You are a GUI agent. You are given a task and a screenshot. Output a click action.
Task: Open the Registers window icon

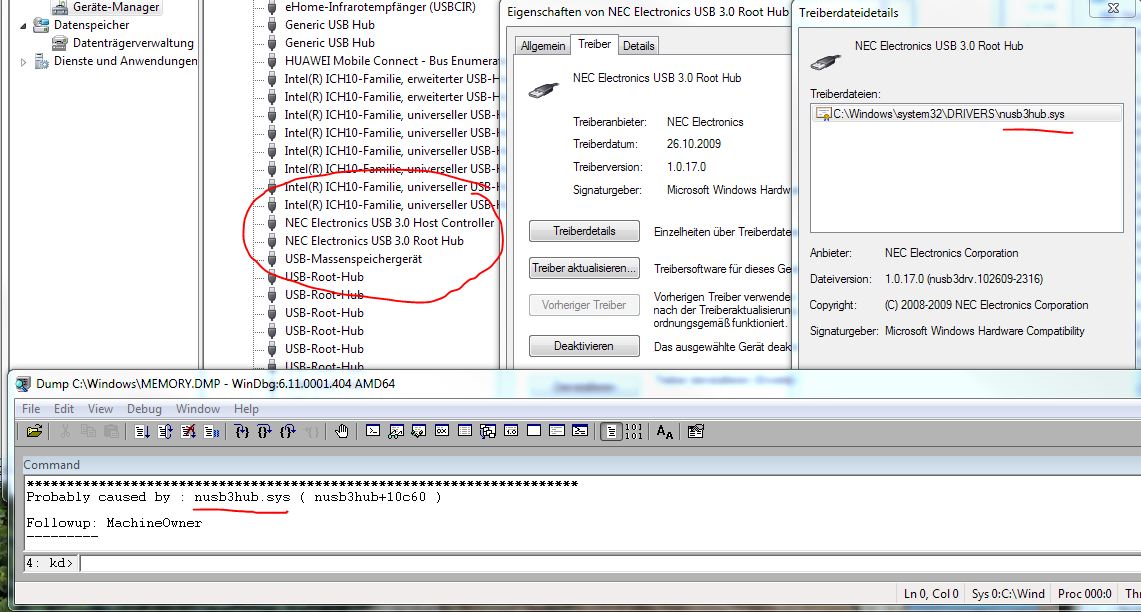[442, 432]
